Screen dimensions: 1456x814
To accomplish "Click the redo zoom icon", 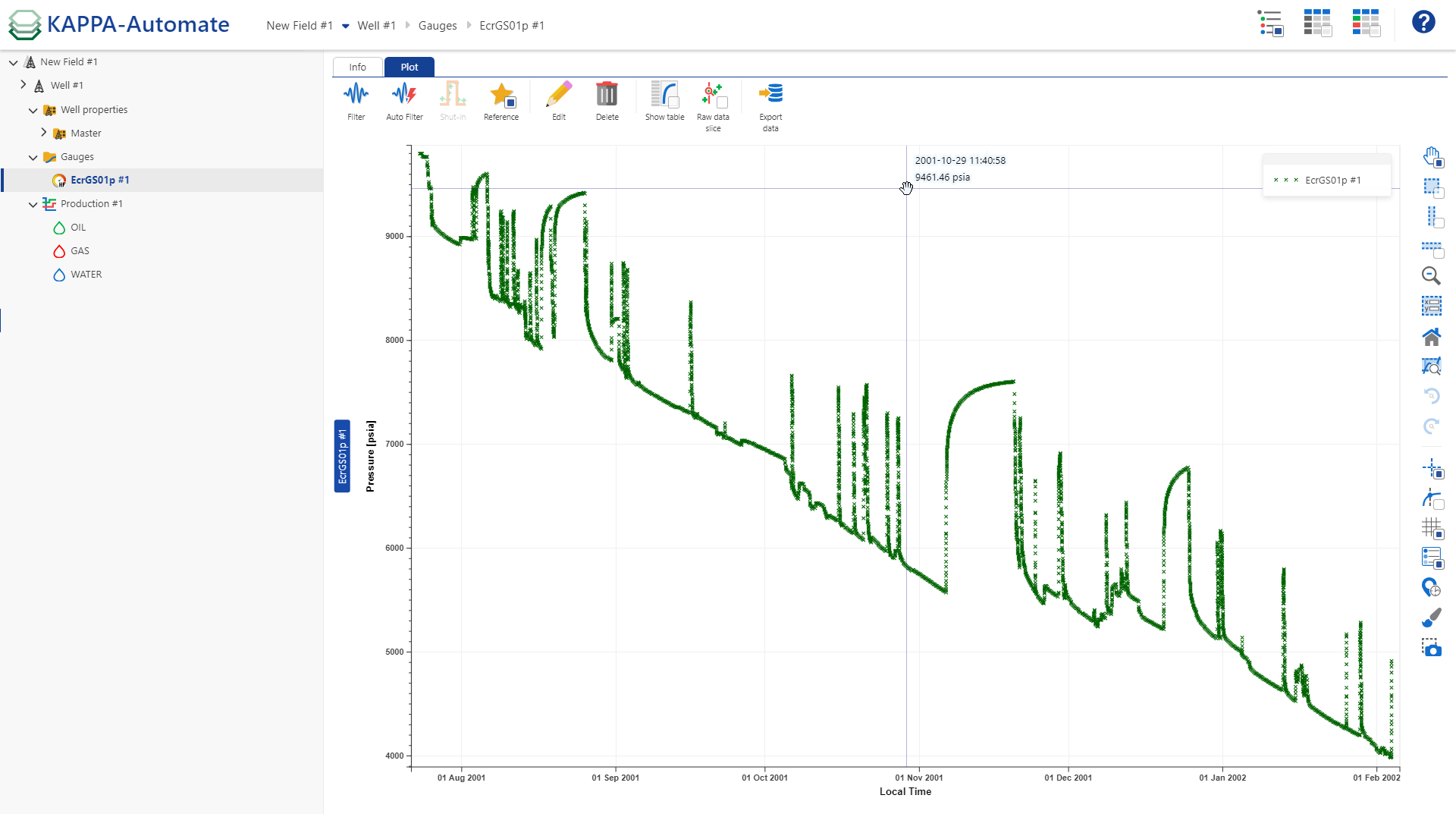I will (x=1431, y=426).
